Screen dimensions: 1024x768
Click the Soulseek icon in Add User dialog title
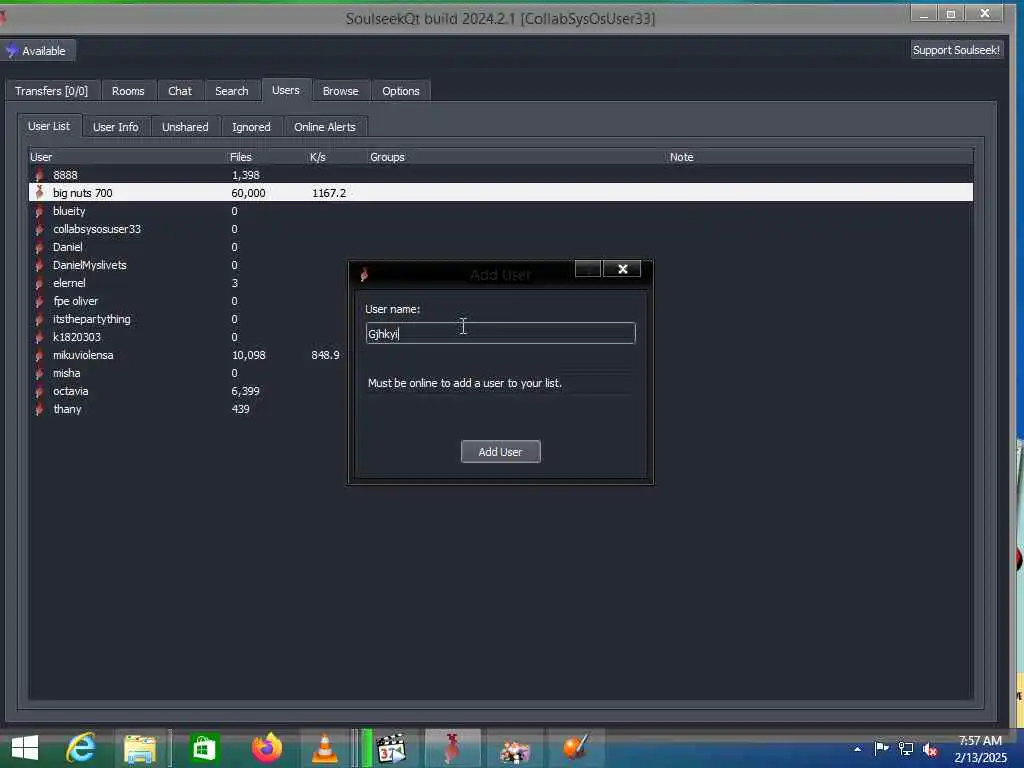tap(364, 275)
